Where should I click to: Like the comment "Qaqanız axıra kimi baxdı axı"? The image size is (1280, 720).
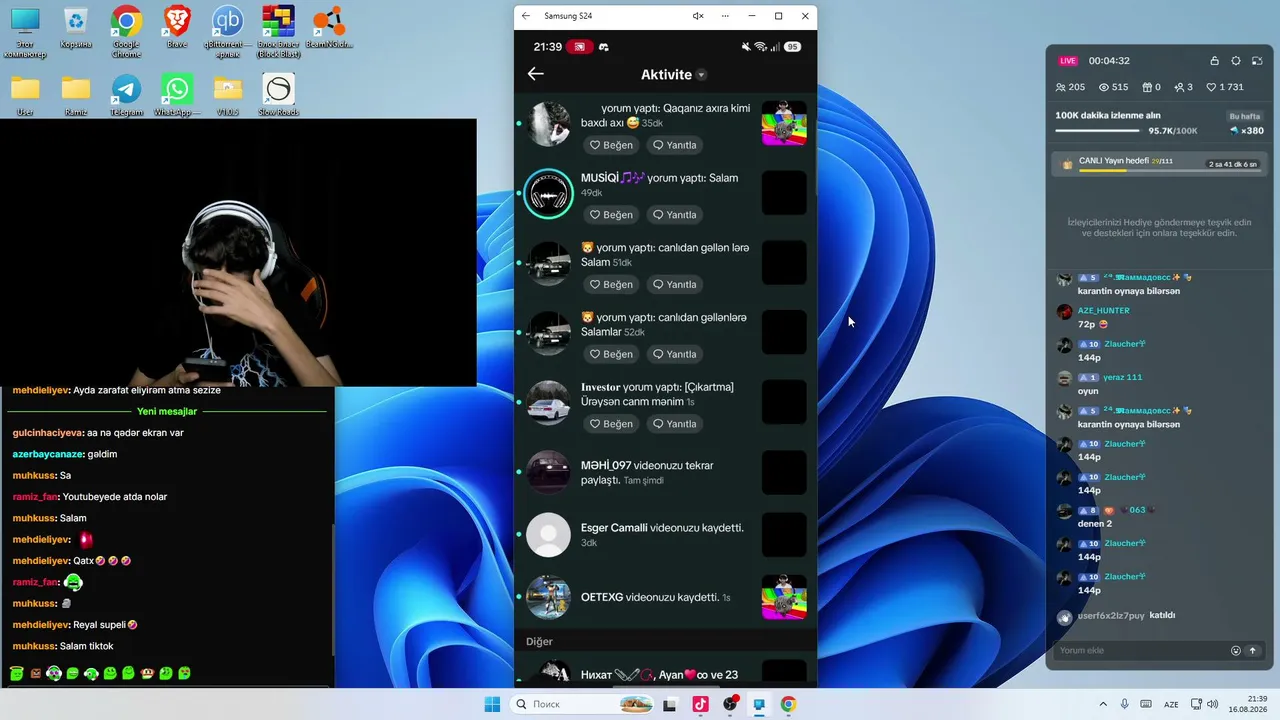(x=611, y=145)
